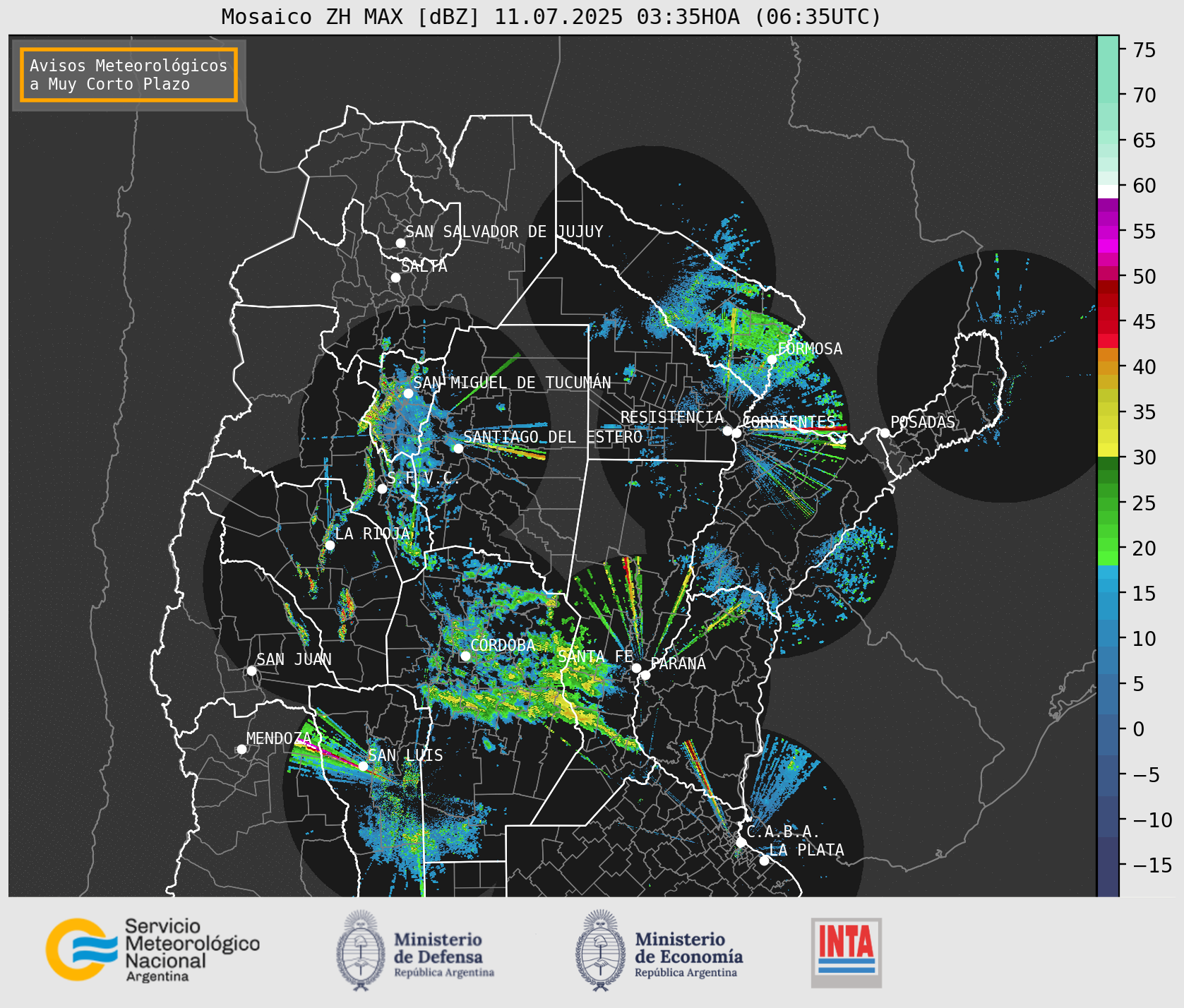Click the La Rioja city marker
Image resolution: width=1184 pixels, height=1008 pixels.
pos(330,545)
